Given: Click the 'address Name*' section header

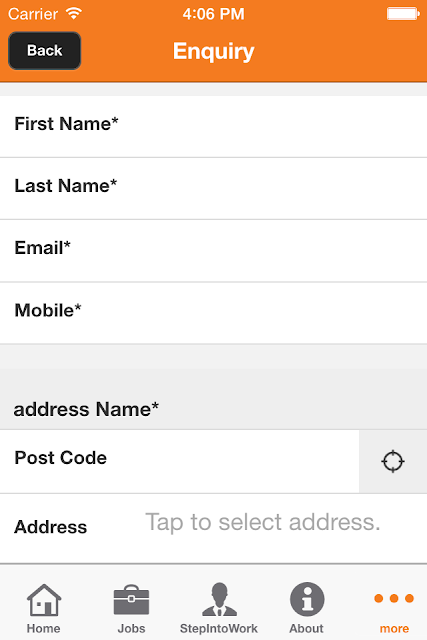Looking at the screenshot, I should (86, 409).
